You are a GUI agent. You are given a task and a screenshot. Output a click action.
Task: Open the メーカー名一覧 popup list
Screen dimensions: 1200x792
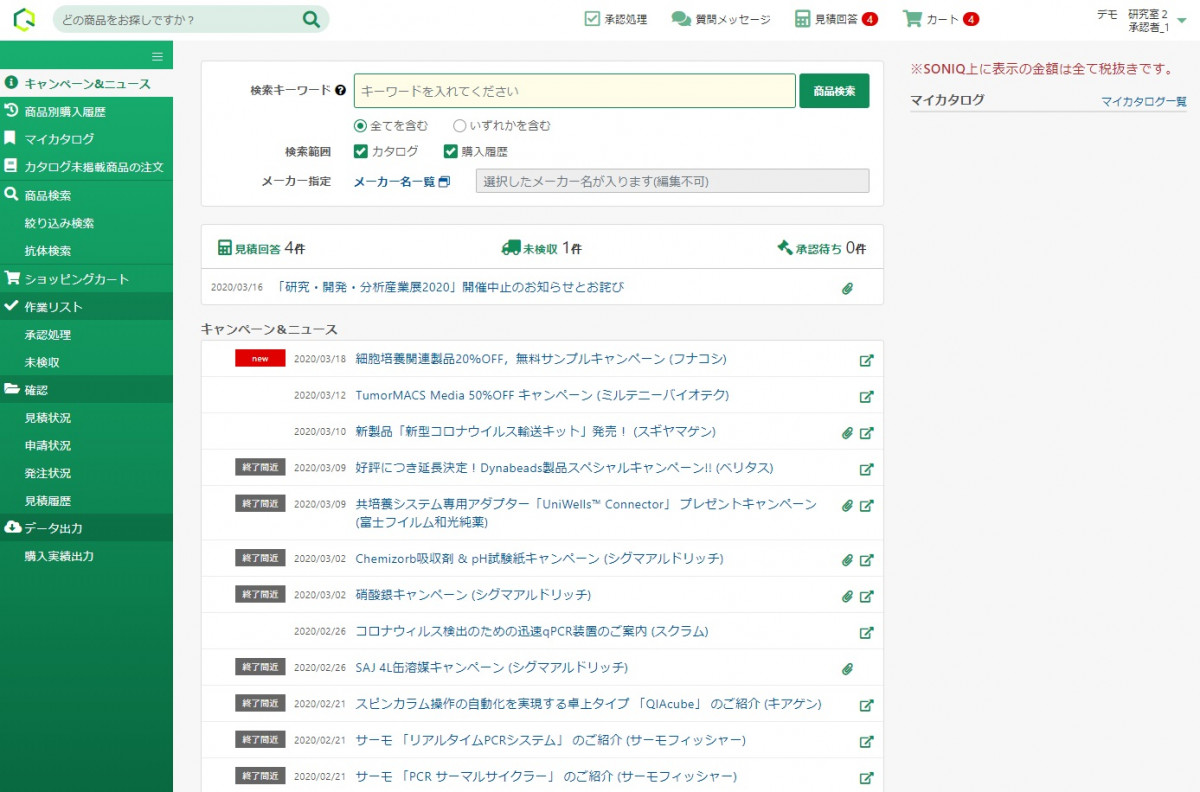coord(402,181)
